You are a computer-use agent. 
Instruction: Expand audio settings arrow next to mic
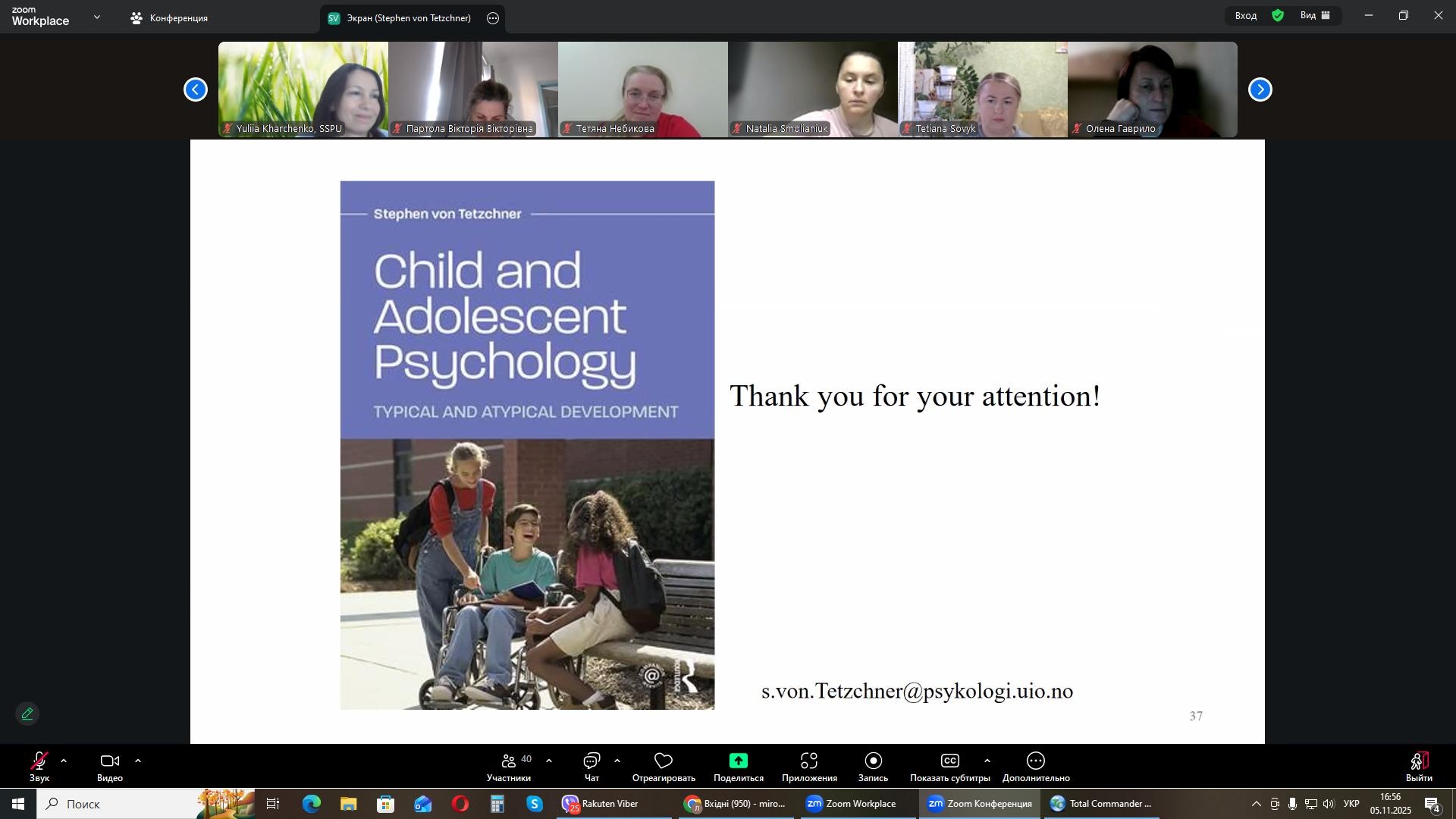64,761
